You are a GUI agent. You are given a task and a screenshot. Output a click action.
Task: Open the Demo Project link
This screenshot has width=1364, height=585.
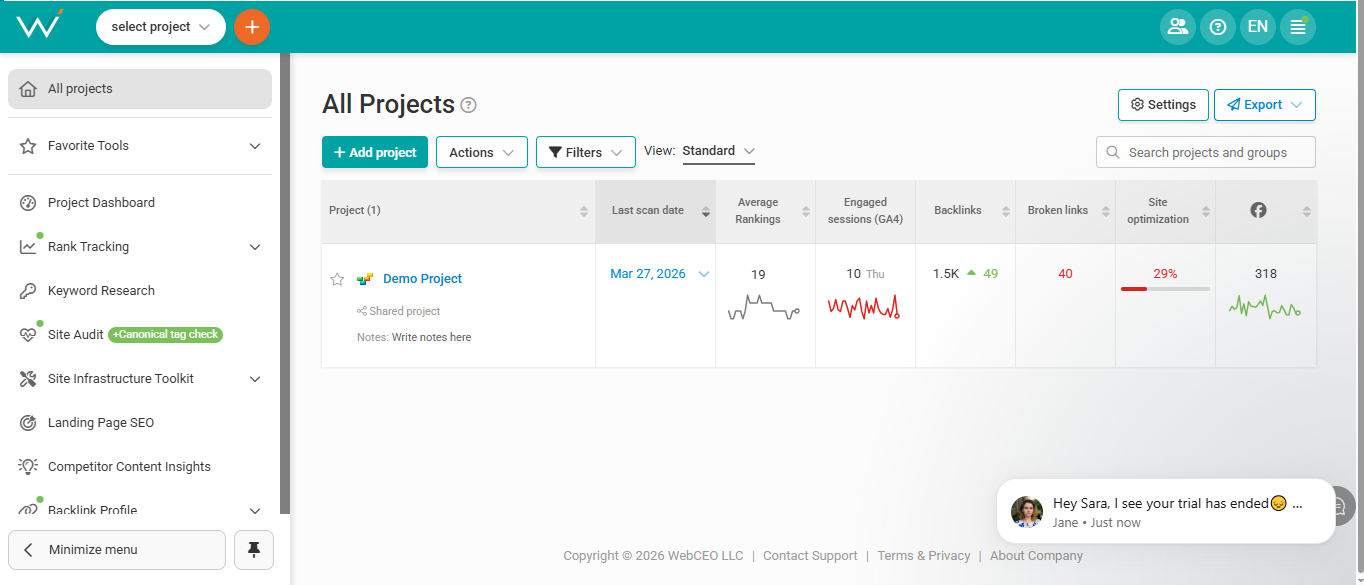point(422,279)
